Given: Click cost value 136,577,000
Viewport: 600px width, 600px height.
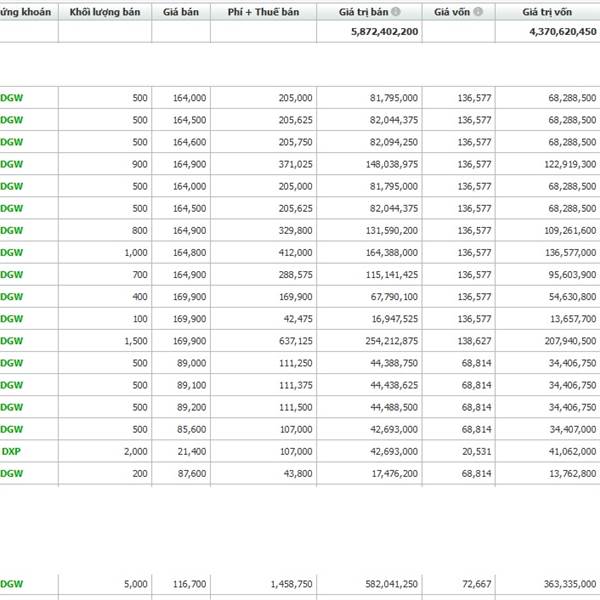Looking at the screenshot, I should (571, 253).
